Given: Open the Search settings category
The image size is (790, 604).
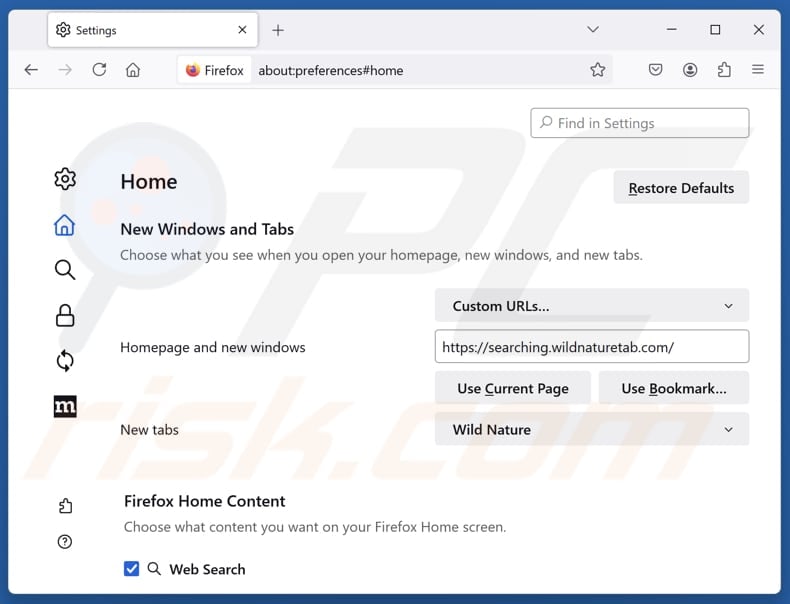Looking at the screenshot, I should (x=65, y=270).
